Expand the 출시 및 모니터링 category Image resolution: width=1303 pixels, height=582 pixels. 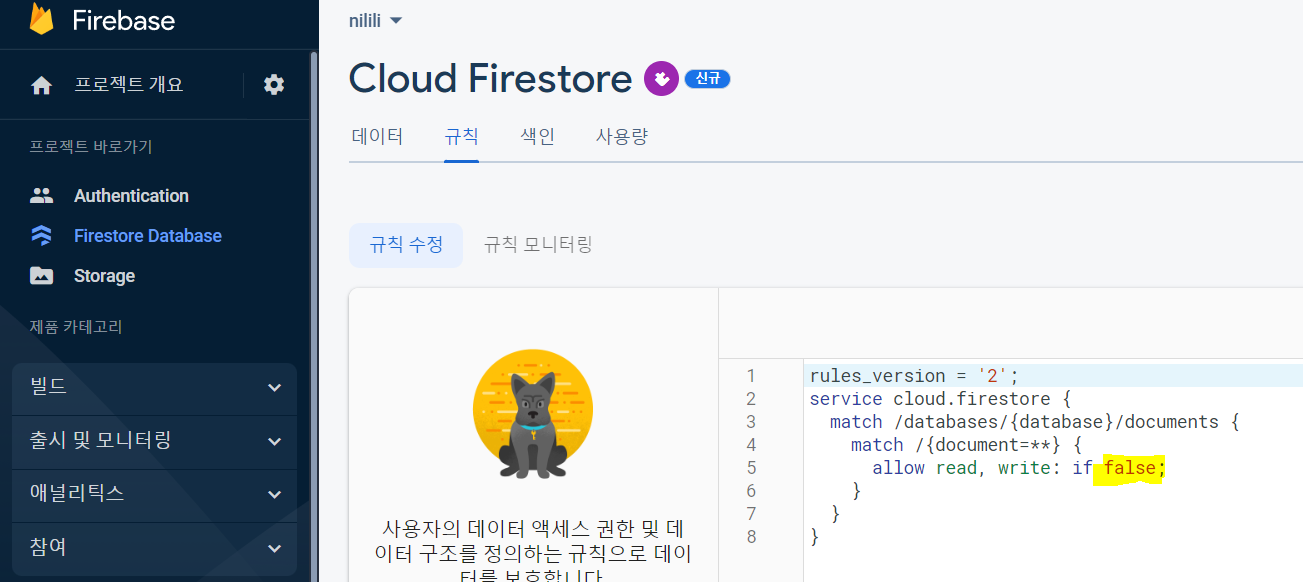point(154,441)
